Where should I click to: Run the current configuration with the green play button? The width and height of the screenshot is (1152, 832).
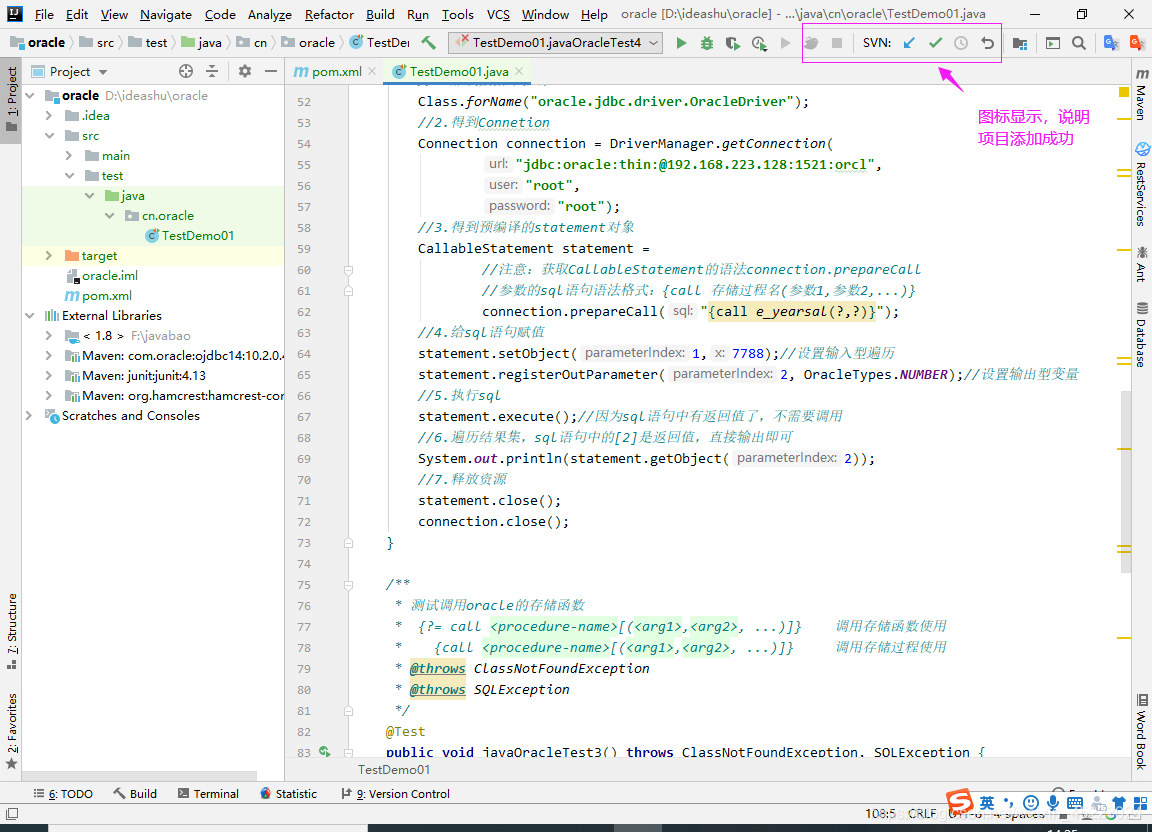[681, 43]
